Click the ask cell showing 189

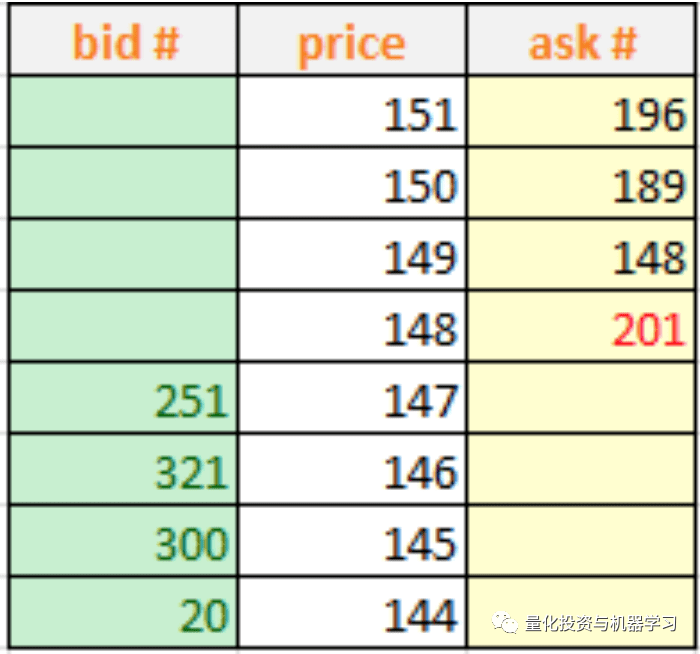pos(581,183)
